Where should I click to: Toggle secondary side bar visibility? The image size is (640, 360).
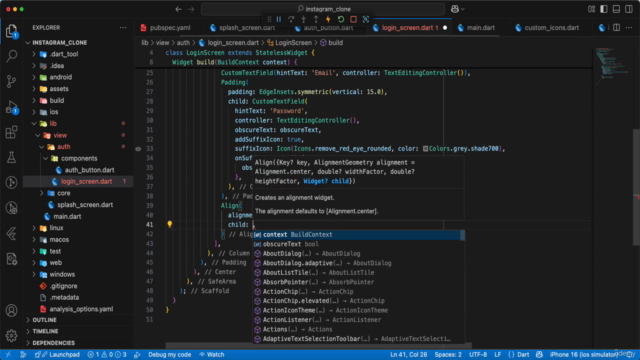[629, 9]
